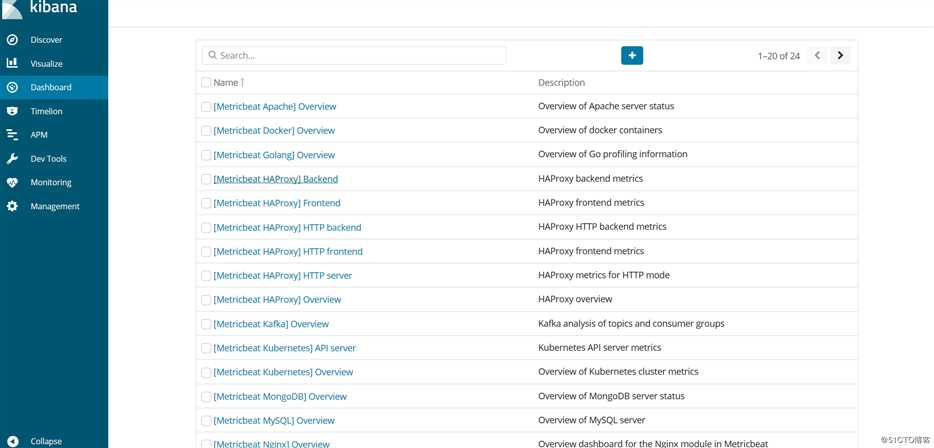Open Visualize from the sidebar
Image resolution: width=934 pixels, height=448 pixels.
point(46,64)
